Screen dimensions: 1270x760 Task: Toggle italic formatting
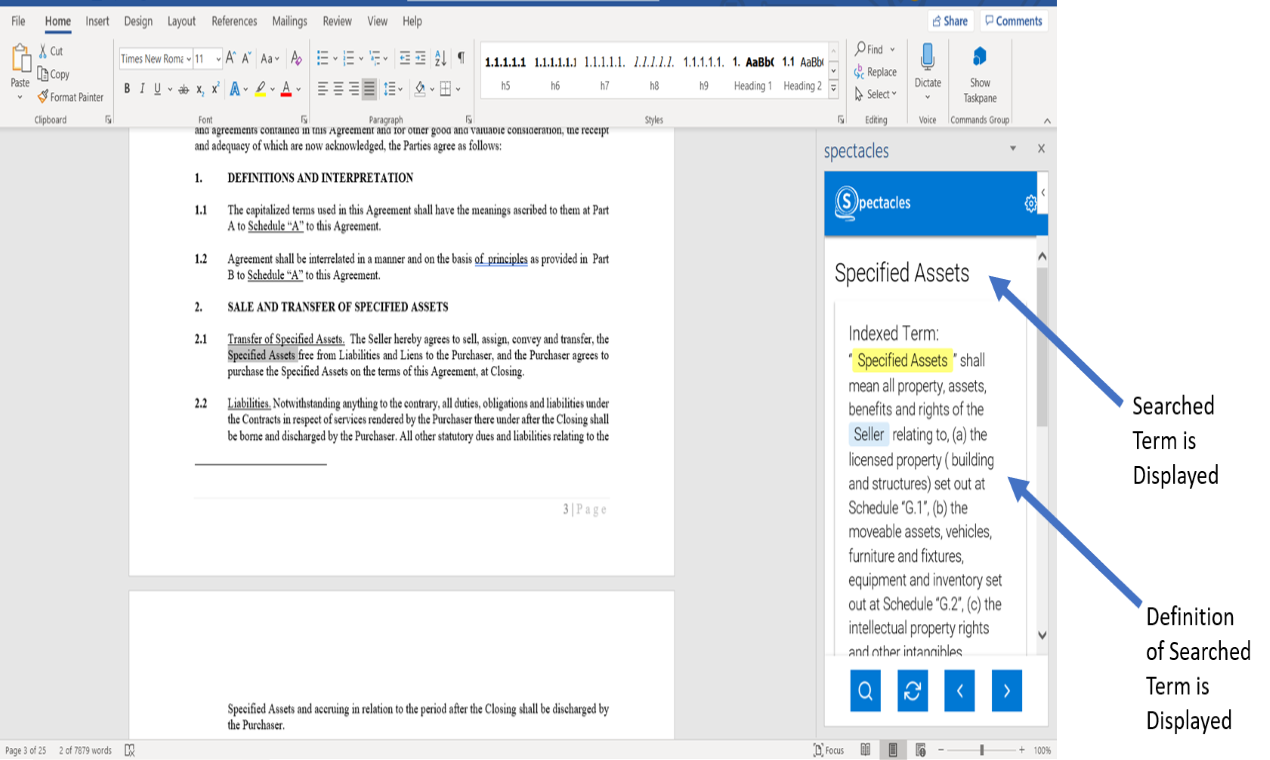142,89
